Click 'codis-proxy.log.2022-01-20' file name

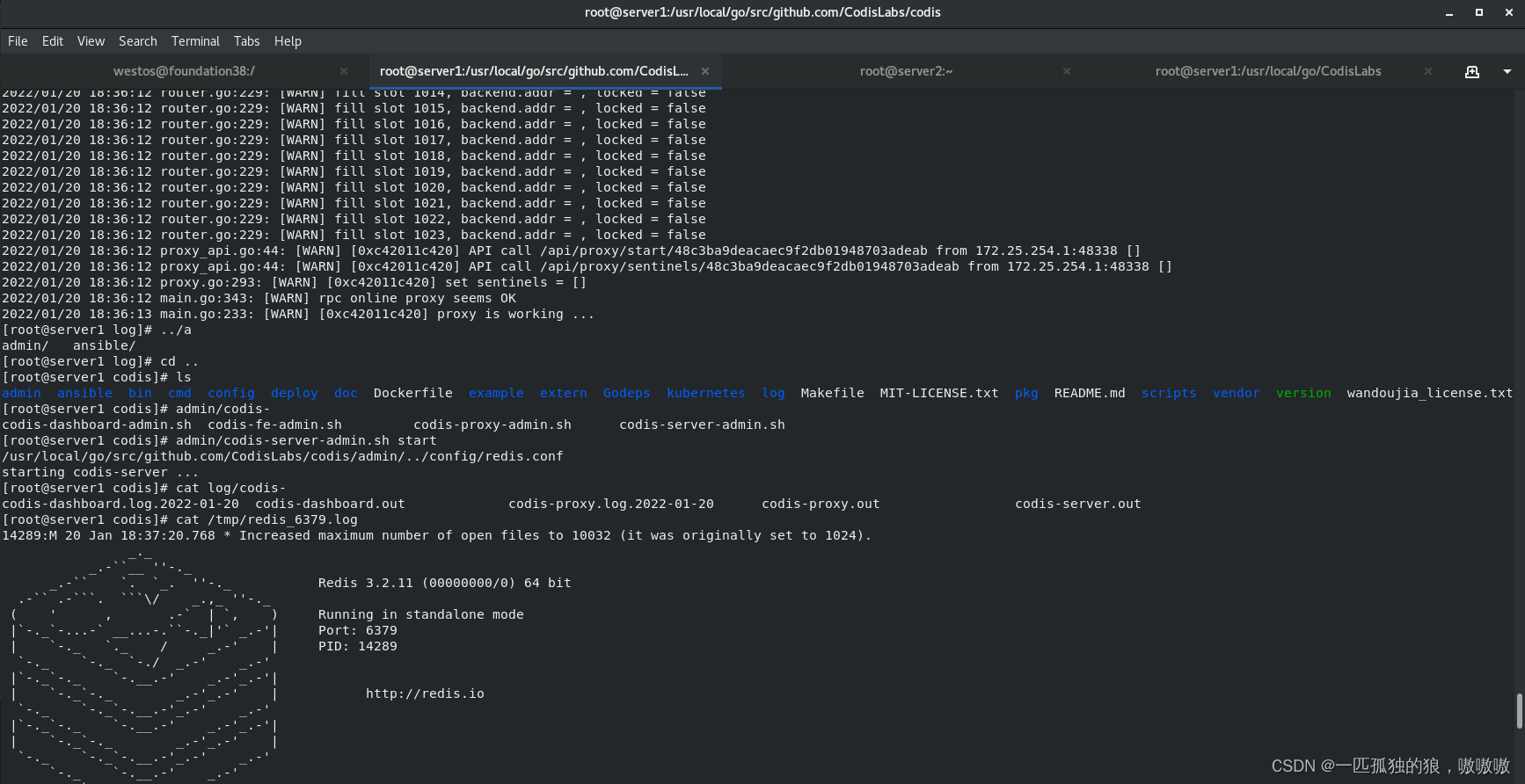click(611, 504)
